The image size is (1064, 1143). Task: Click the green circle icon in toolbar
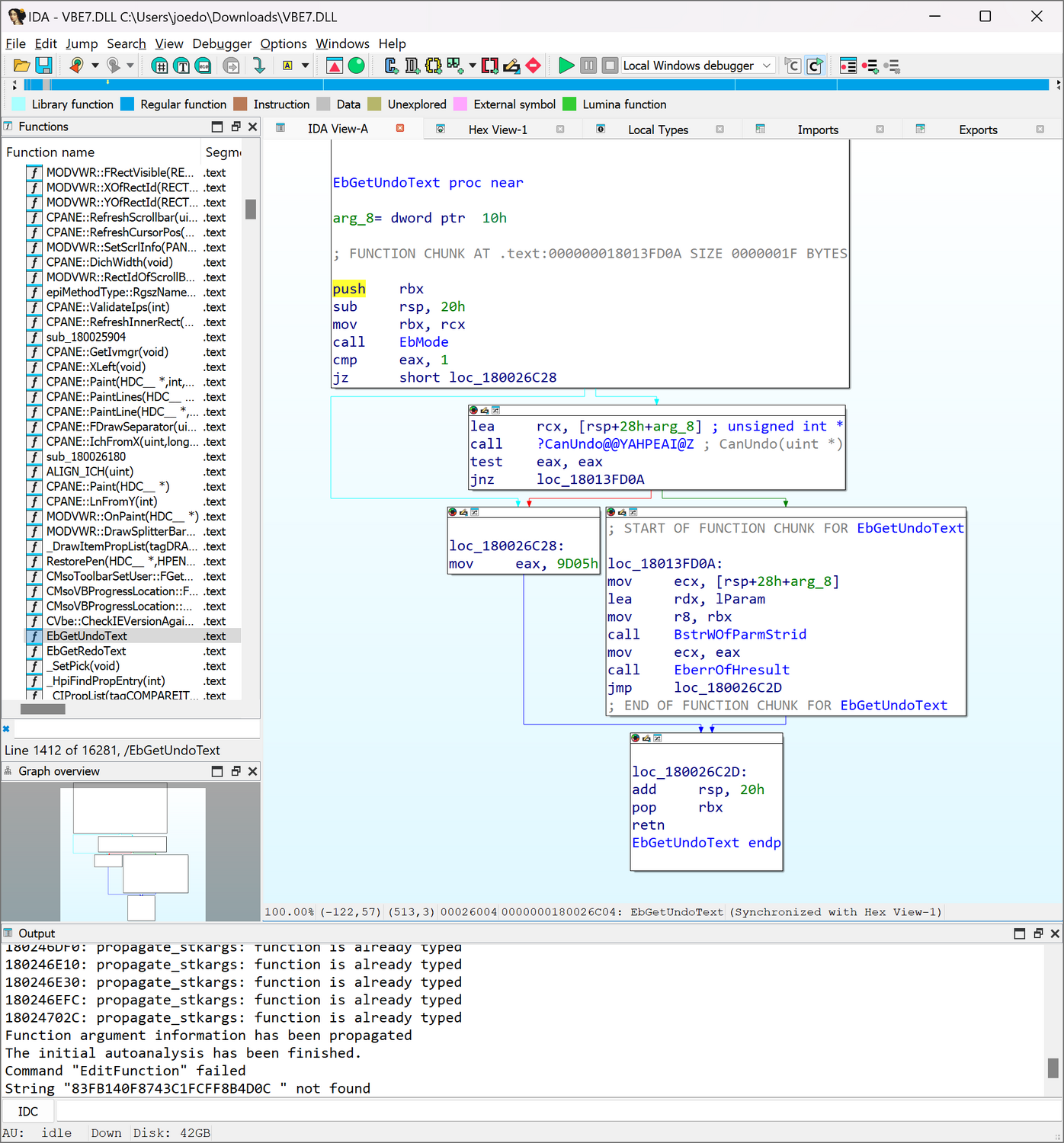(356, 66)
